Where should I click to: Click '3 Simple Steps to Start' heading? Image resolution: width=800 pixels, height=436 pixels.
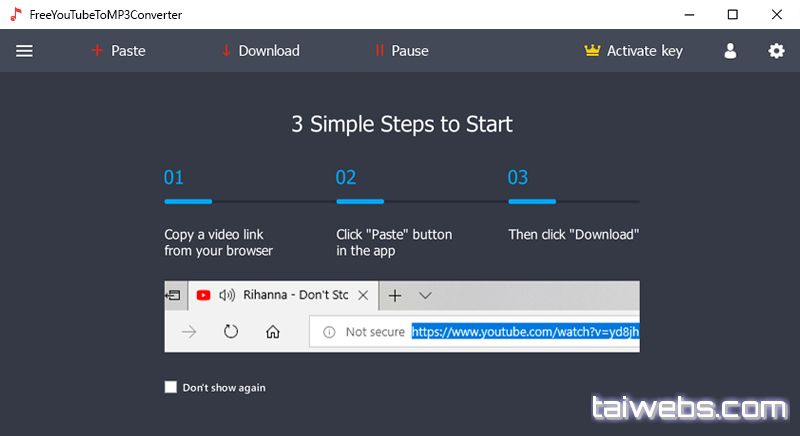[402, 124]
